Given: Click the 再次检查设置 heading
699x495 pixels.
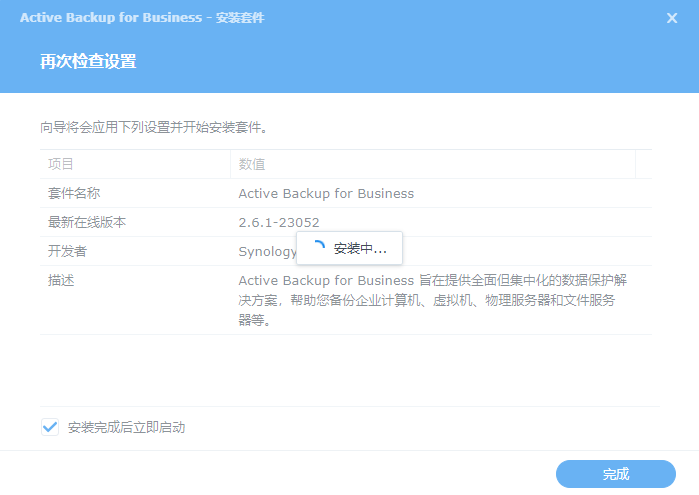Looking at the screenshot, I should 88,62.
